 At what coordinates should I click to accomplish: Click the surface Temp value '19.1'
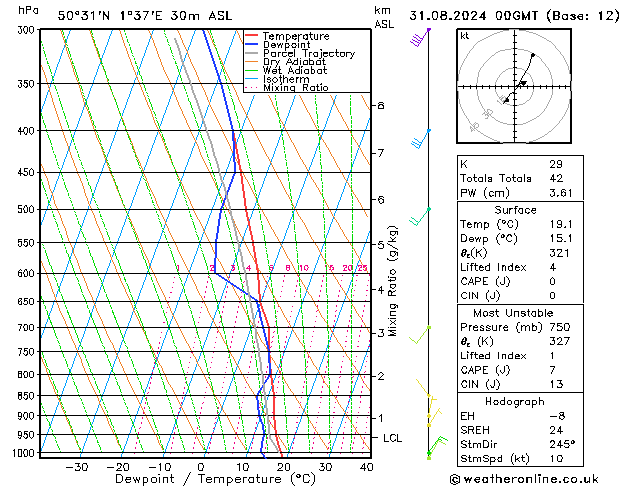[x=561, y=224]
